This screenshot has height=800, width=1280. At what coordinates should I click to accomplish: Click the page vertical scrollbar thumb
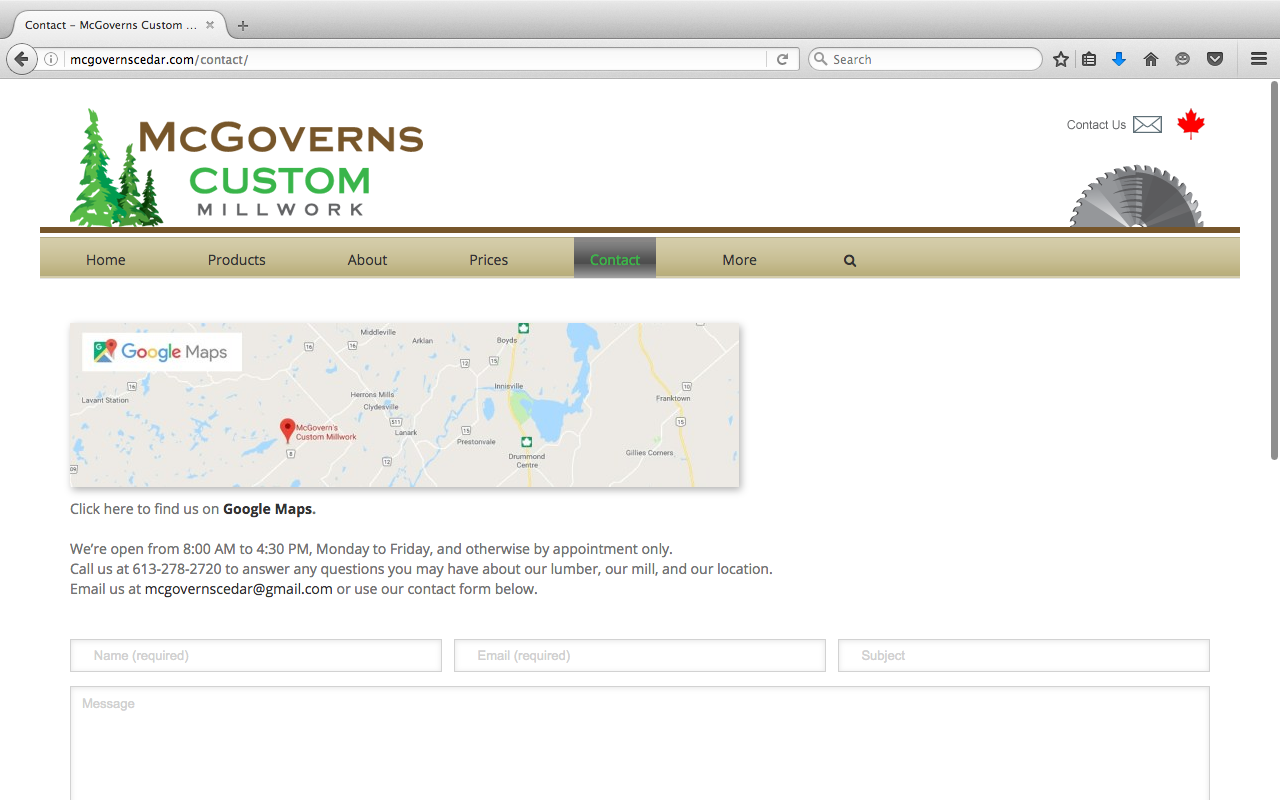[1274, 270]
